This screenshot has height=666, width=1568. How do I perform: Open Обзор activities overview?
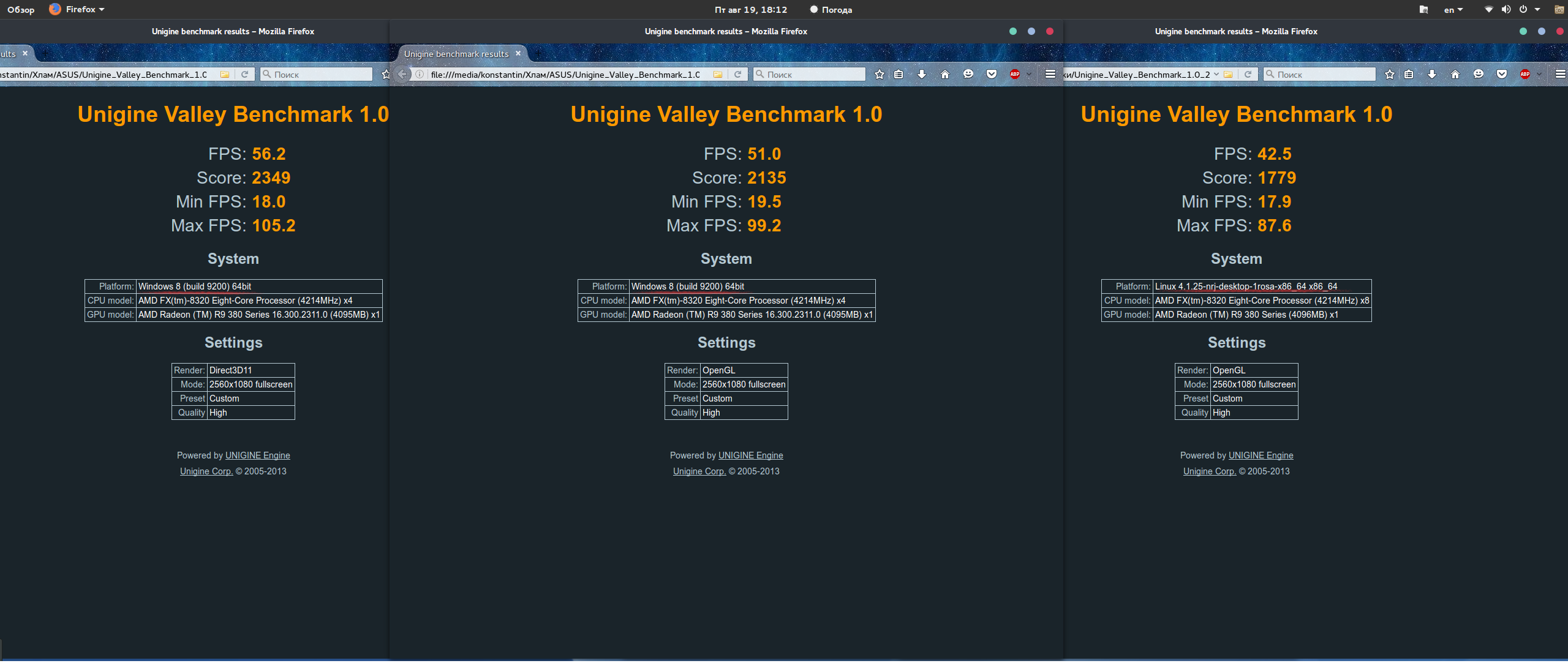[x=21, y=10]
